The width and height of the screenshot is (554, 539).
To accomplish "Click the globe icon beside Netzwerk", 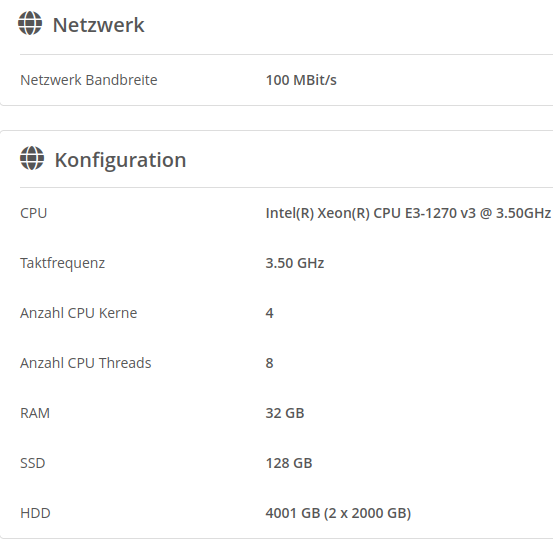I will click(x=30, y=23).
